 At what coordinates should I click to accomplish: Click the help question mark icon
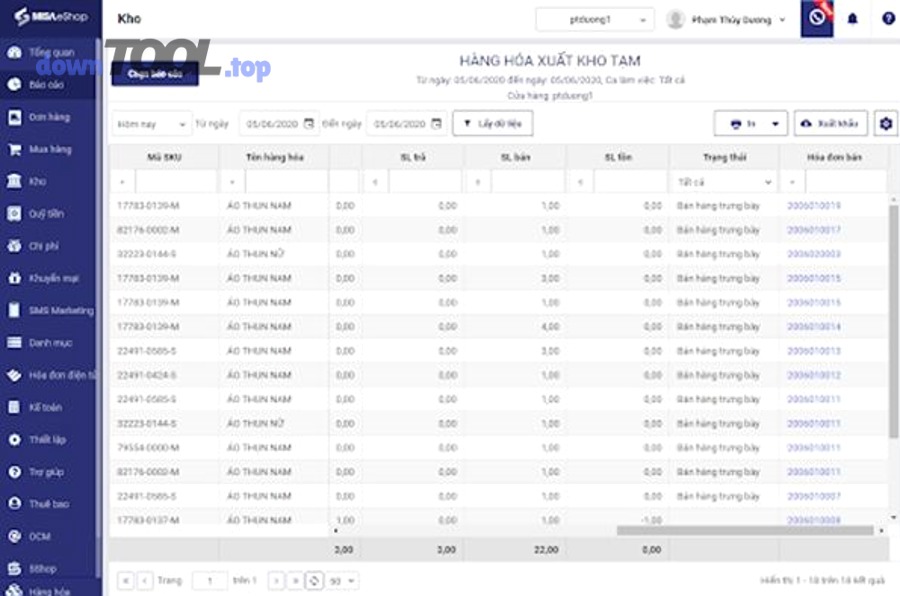(x=888, y=19)
